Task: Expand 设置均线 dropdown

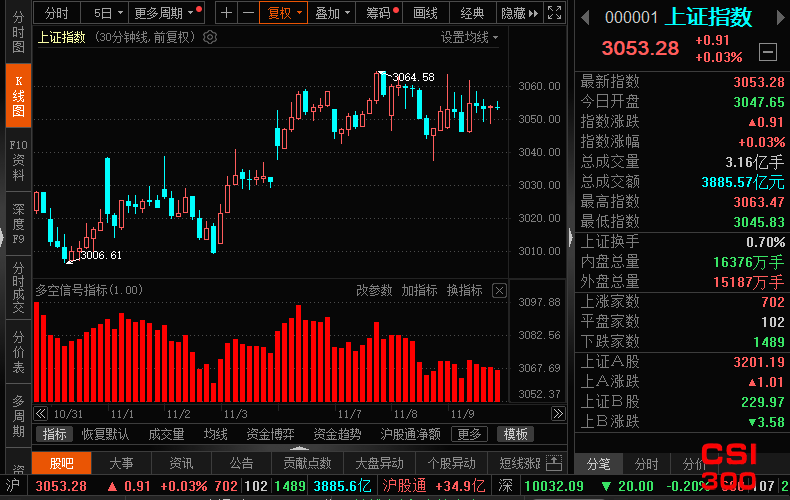Action: click(469, 37)
